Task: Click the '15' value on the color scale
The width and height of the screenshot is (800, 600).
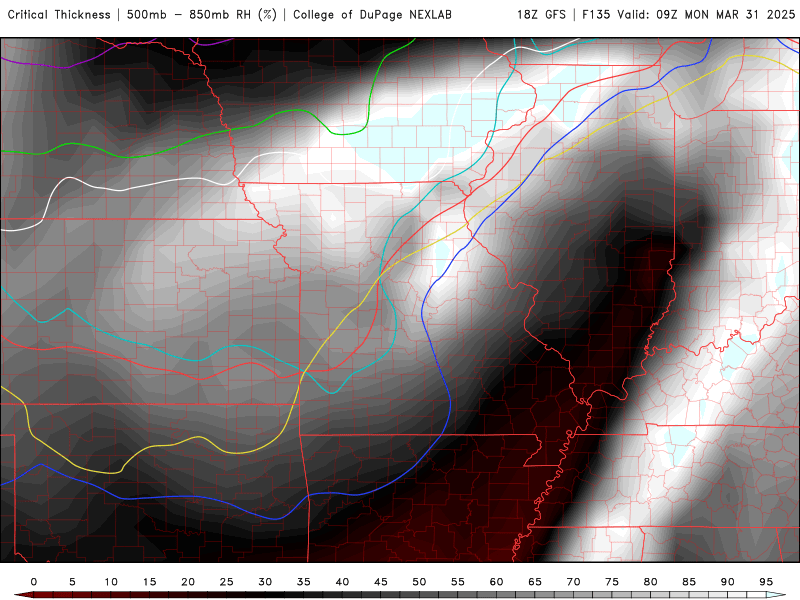Action: coord(149,582)
